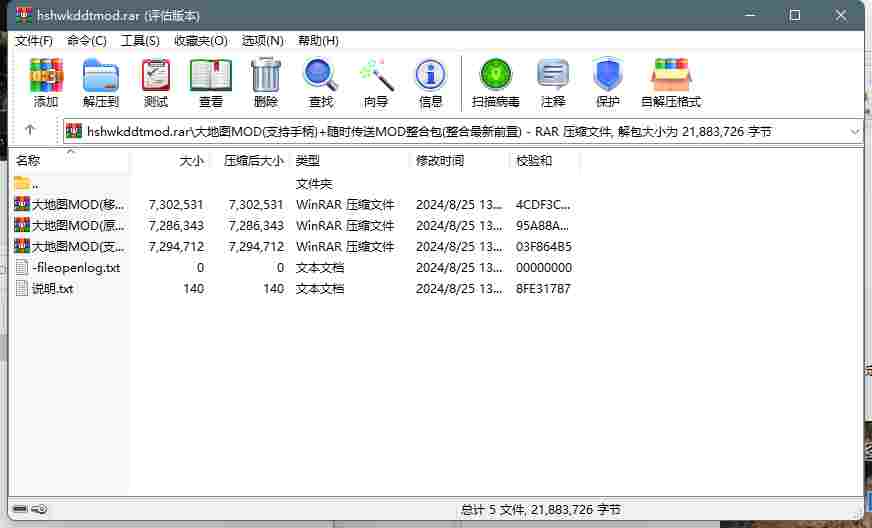Click the 文本文档 type of 说明.txt
The width and height of the screenshot is (872, 528).
(x=320, y=289)
